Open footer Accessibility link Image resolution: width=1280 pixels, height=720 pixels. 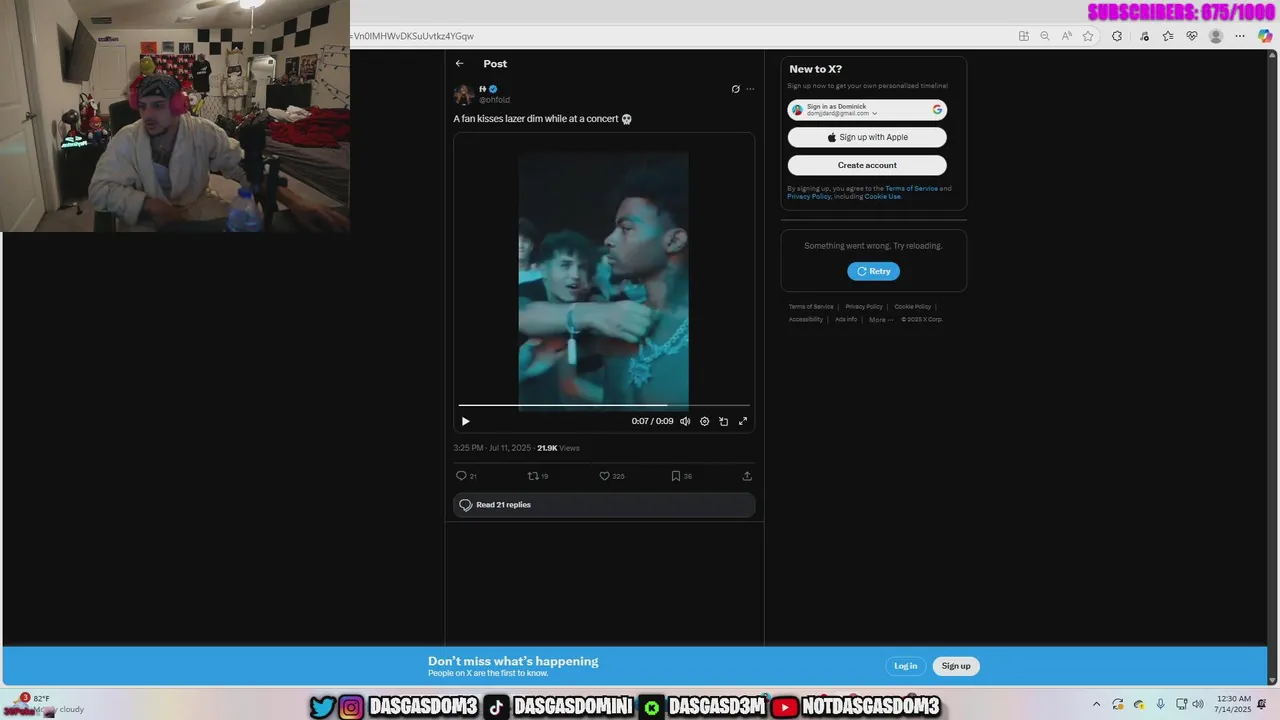[x=806, y=320]
